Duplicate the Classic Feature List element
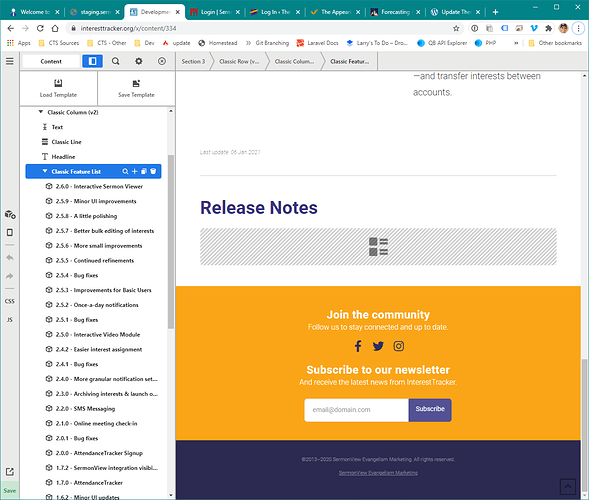 [143, 171]
